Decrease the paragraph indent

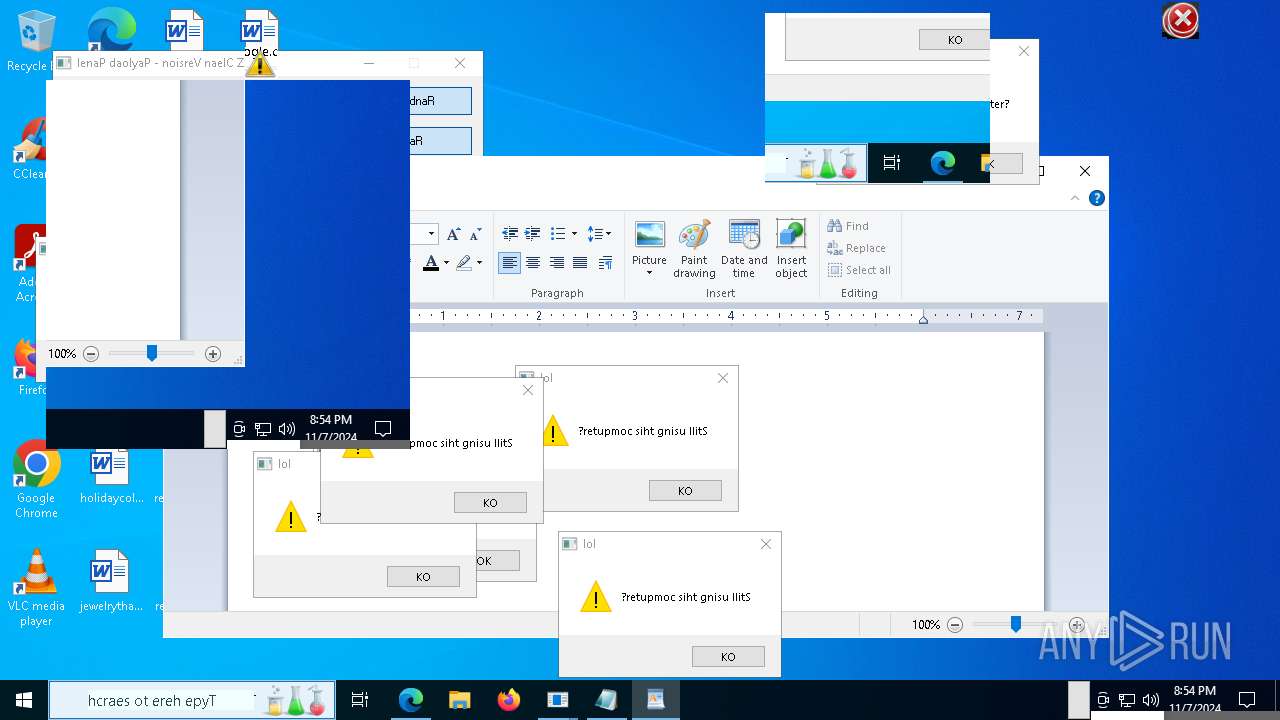click(510, 234)
